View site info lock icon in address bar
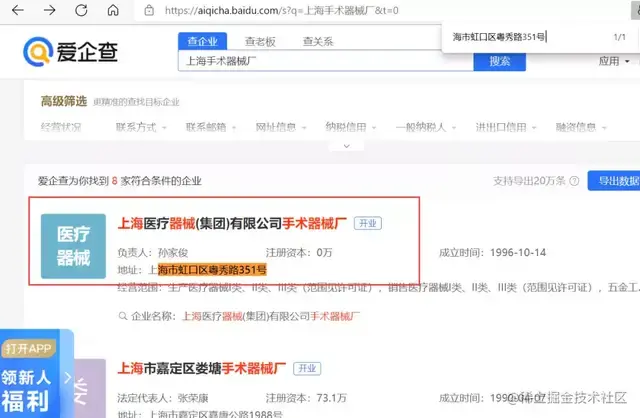 point(149,10)
